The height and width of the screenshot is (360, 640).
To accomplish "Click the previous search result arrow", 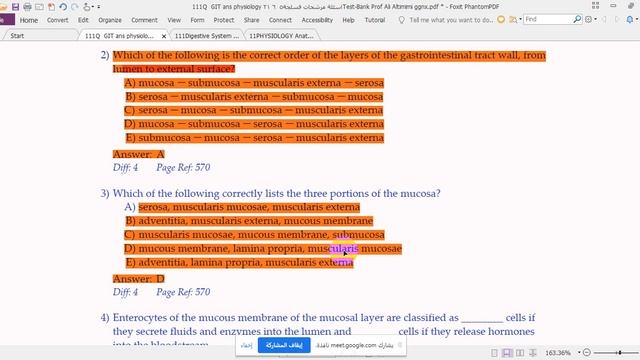I will click(x=604, y=19).
